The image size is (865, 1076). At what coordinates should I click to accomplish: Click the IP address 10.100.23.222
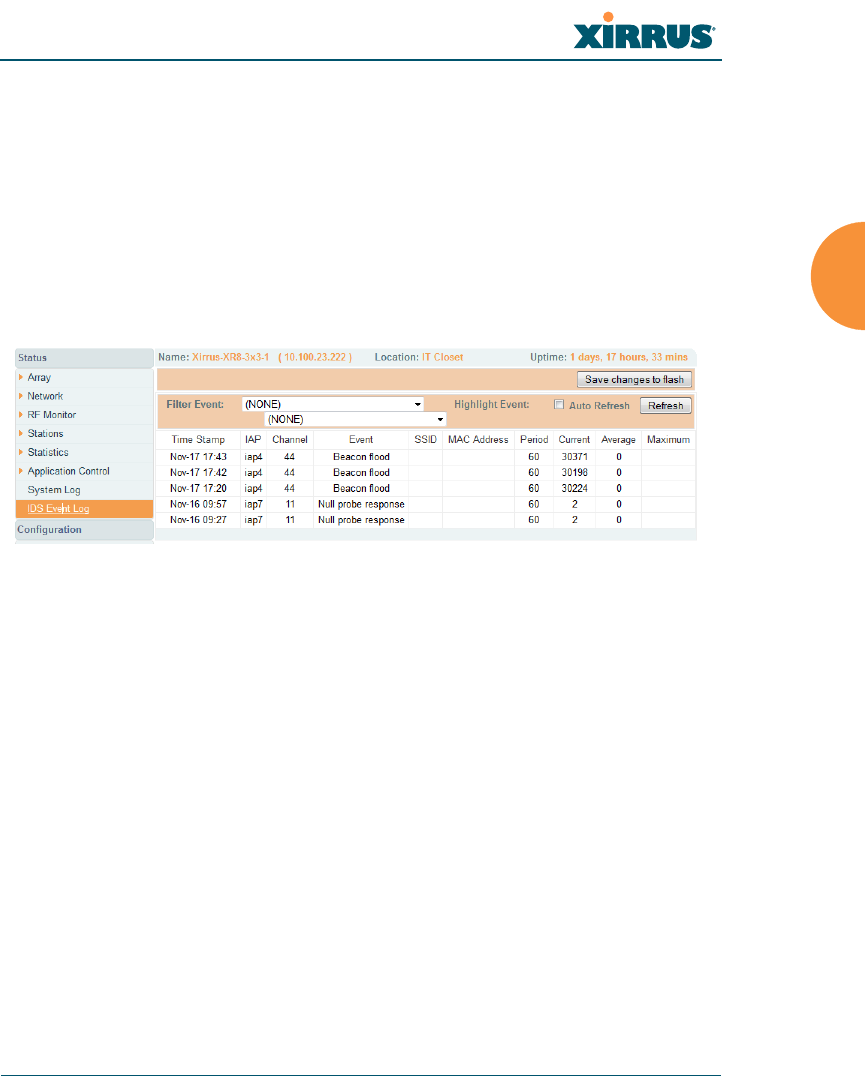click(315, 357)
